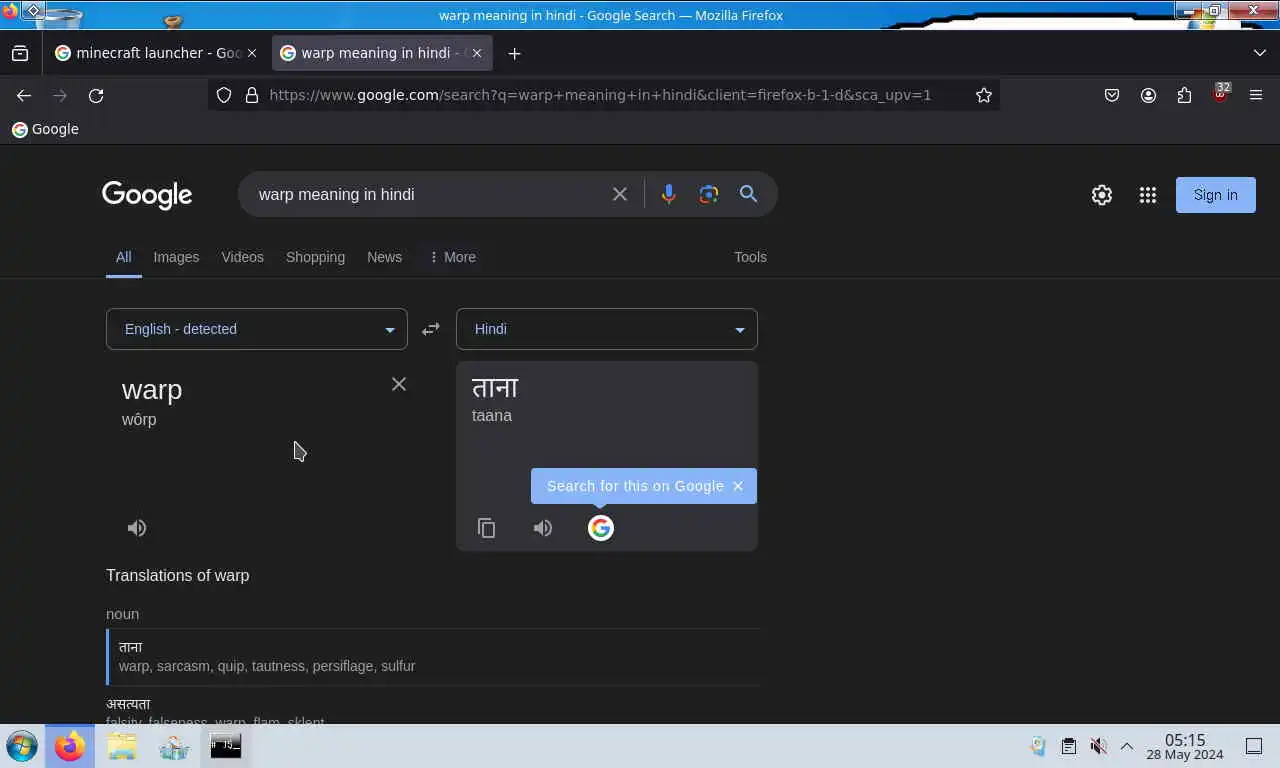Switch to Shopping results
Screen dimensions: 1280x768
click(x=315, y=257)
